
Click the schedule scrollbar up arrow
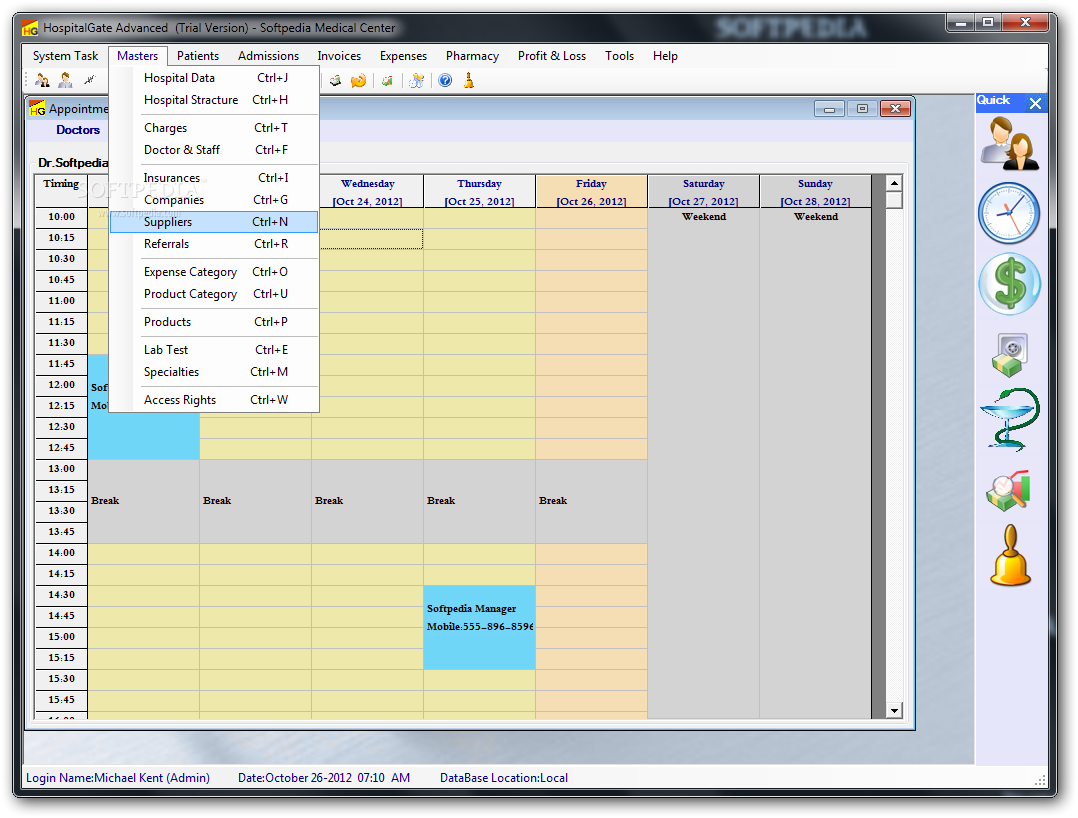tap(894, 183)
